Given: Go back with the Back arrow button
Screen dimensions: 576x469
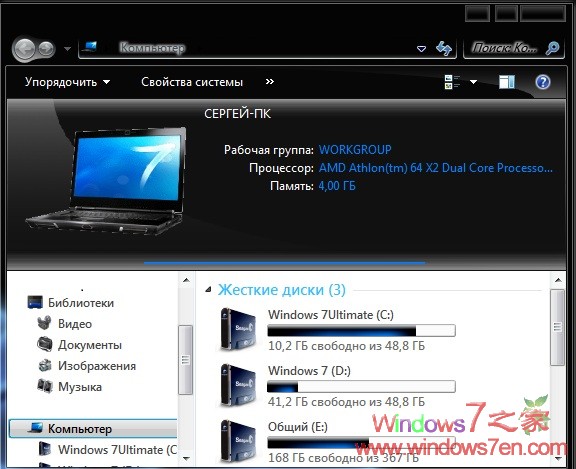Looking at the screenshot, I should click(24, 48).
